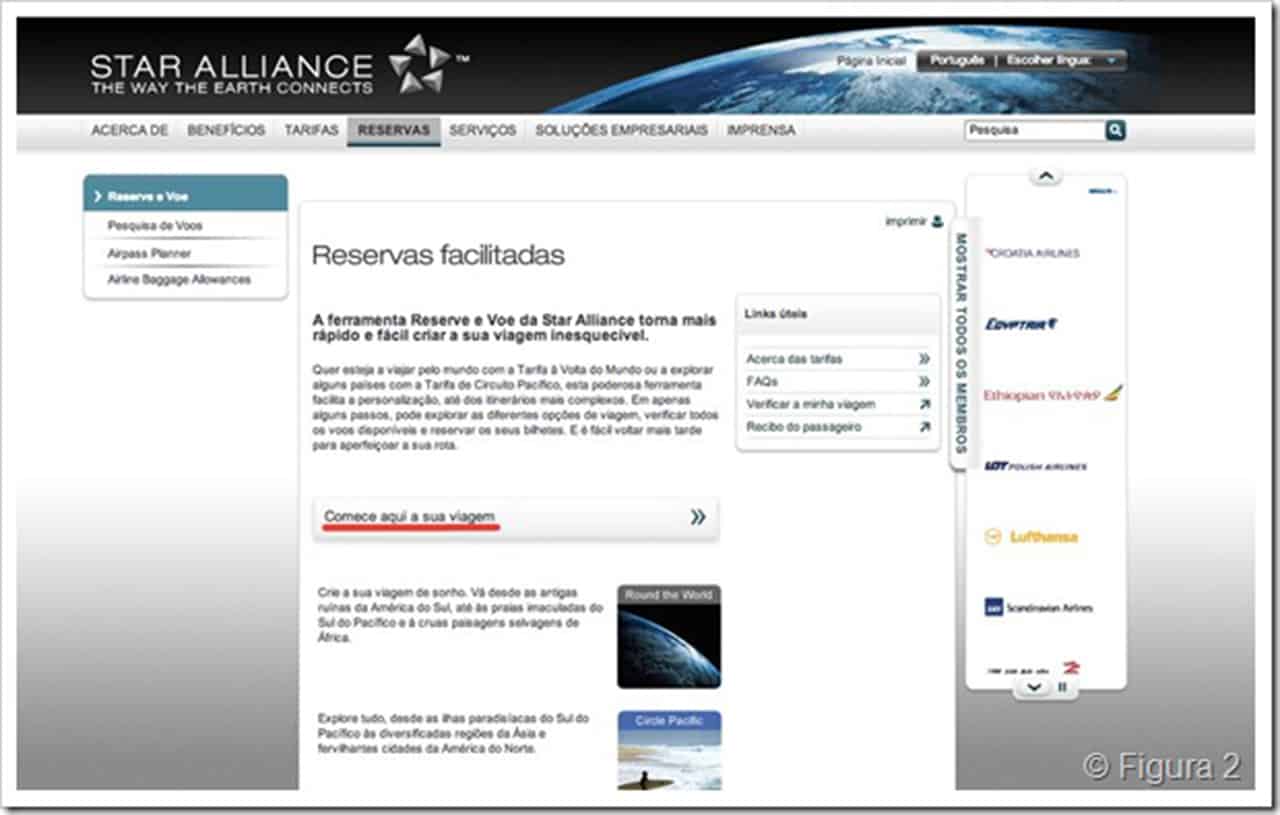Click double chevron in Comece aqui box
Image resolution: width=1280 pixels, height=815 pixels.
tap(697, 517)
